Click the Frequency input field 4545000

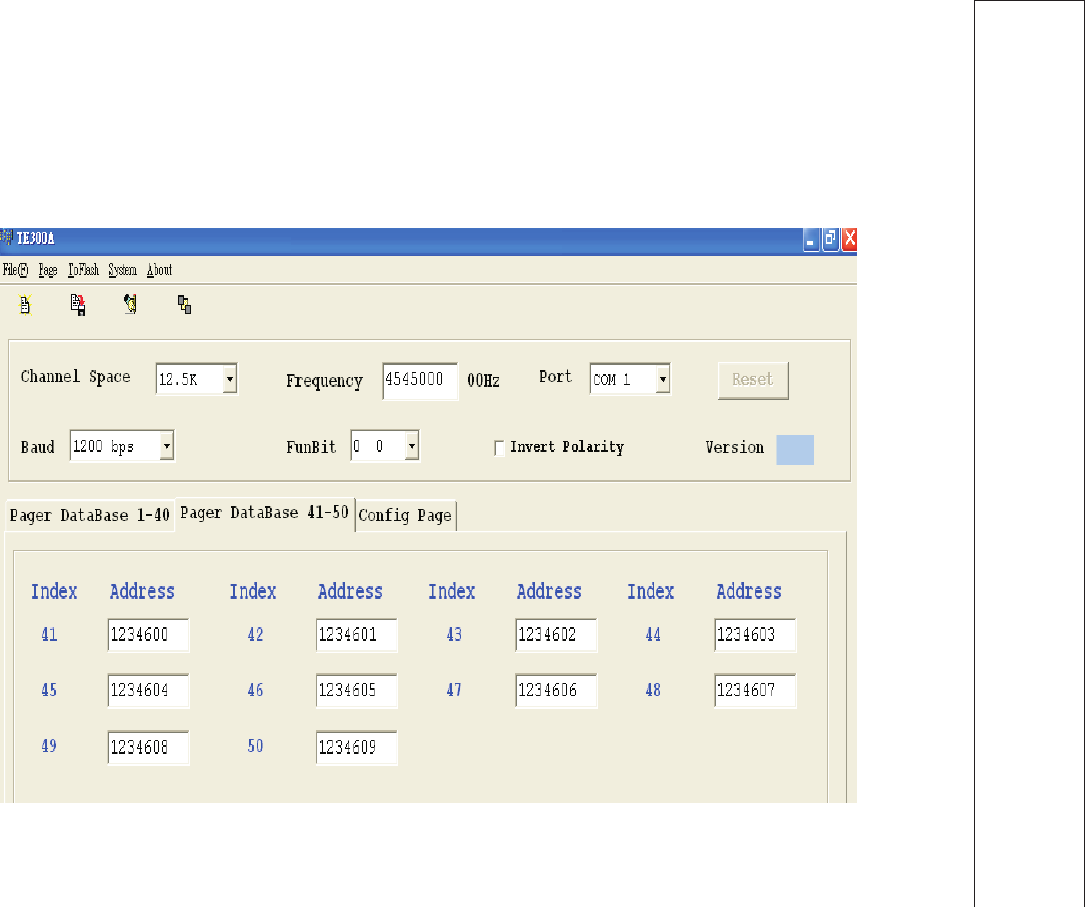point(420,381)
